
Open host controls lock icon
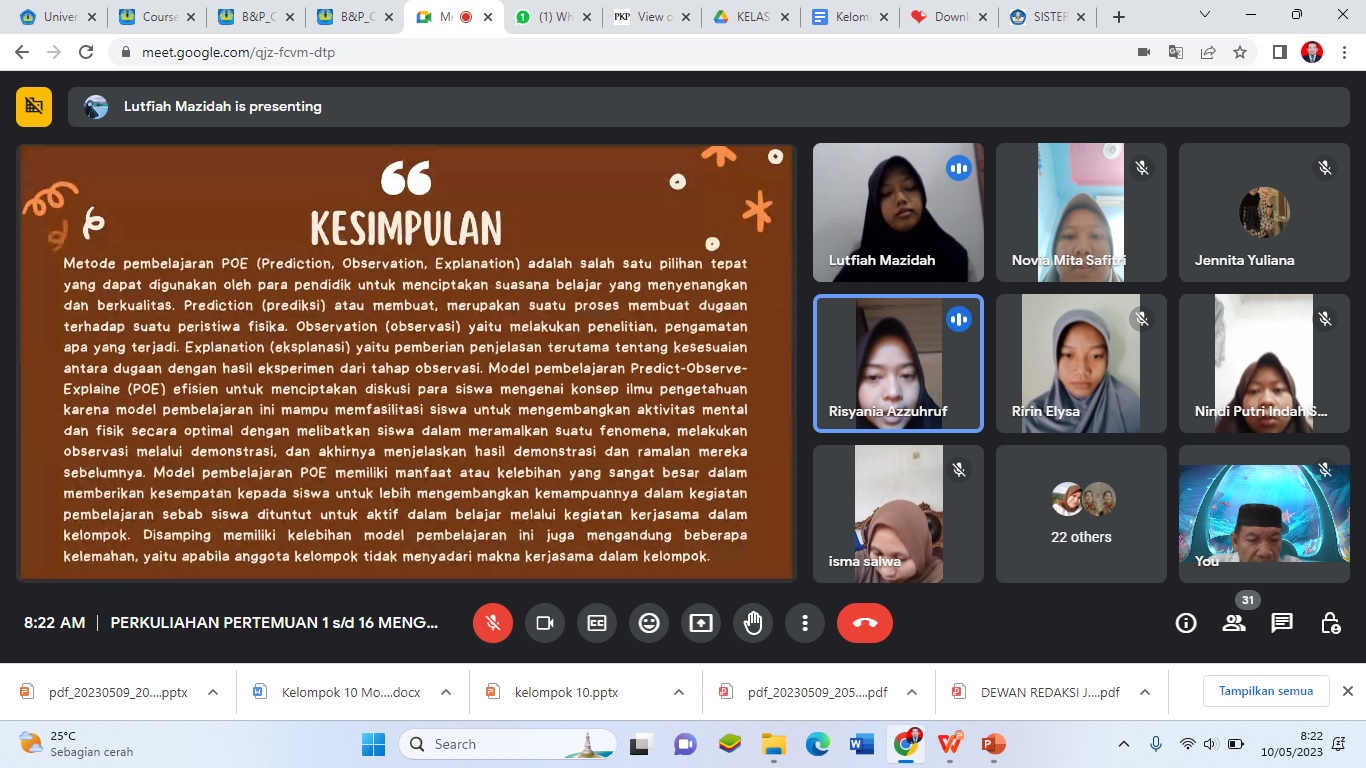click(x=1330, y=623)
